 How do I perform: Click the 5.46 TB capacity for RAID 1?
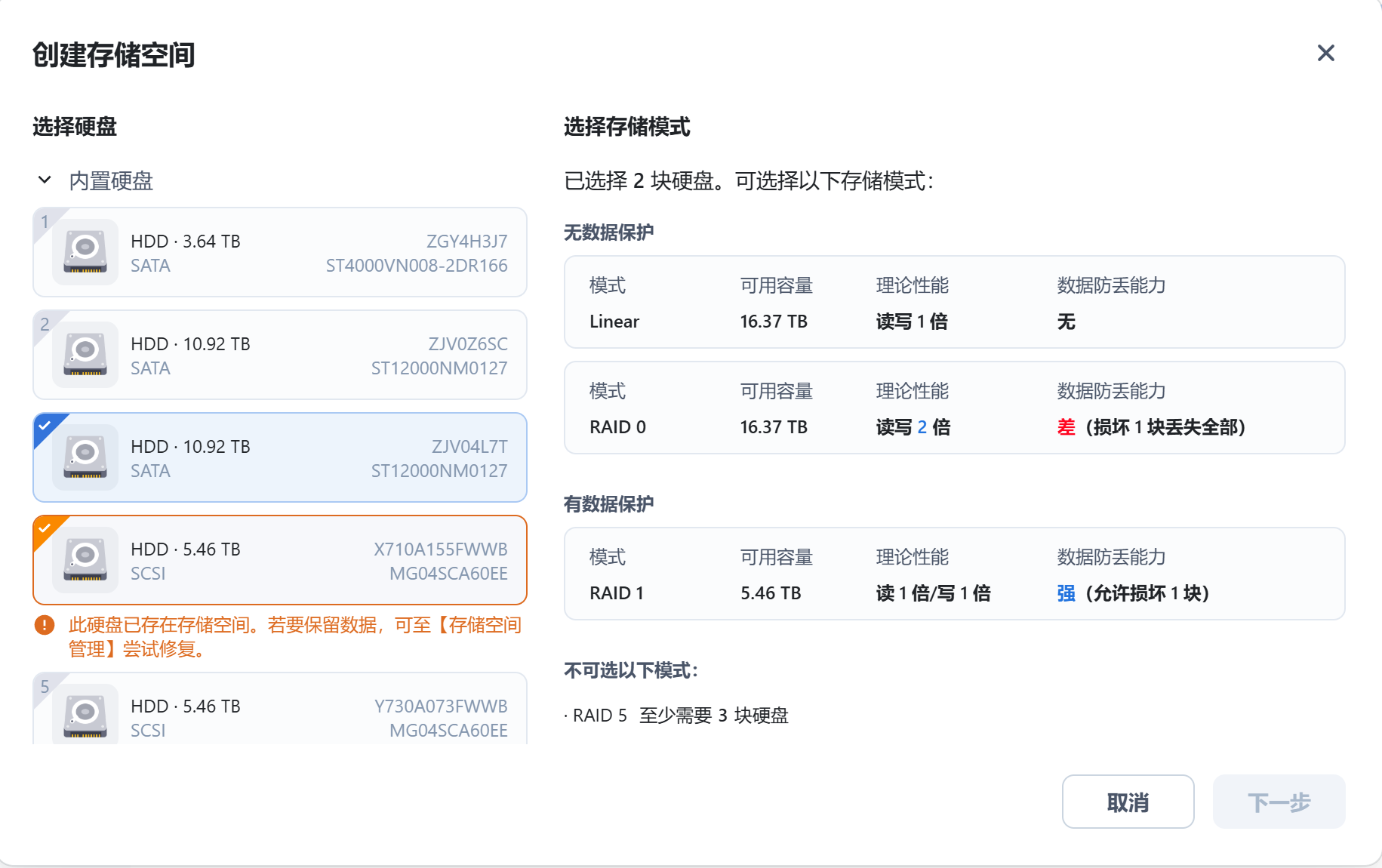pyautogui.click(x=771, y=593)
